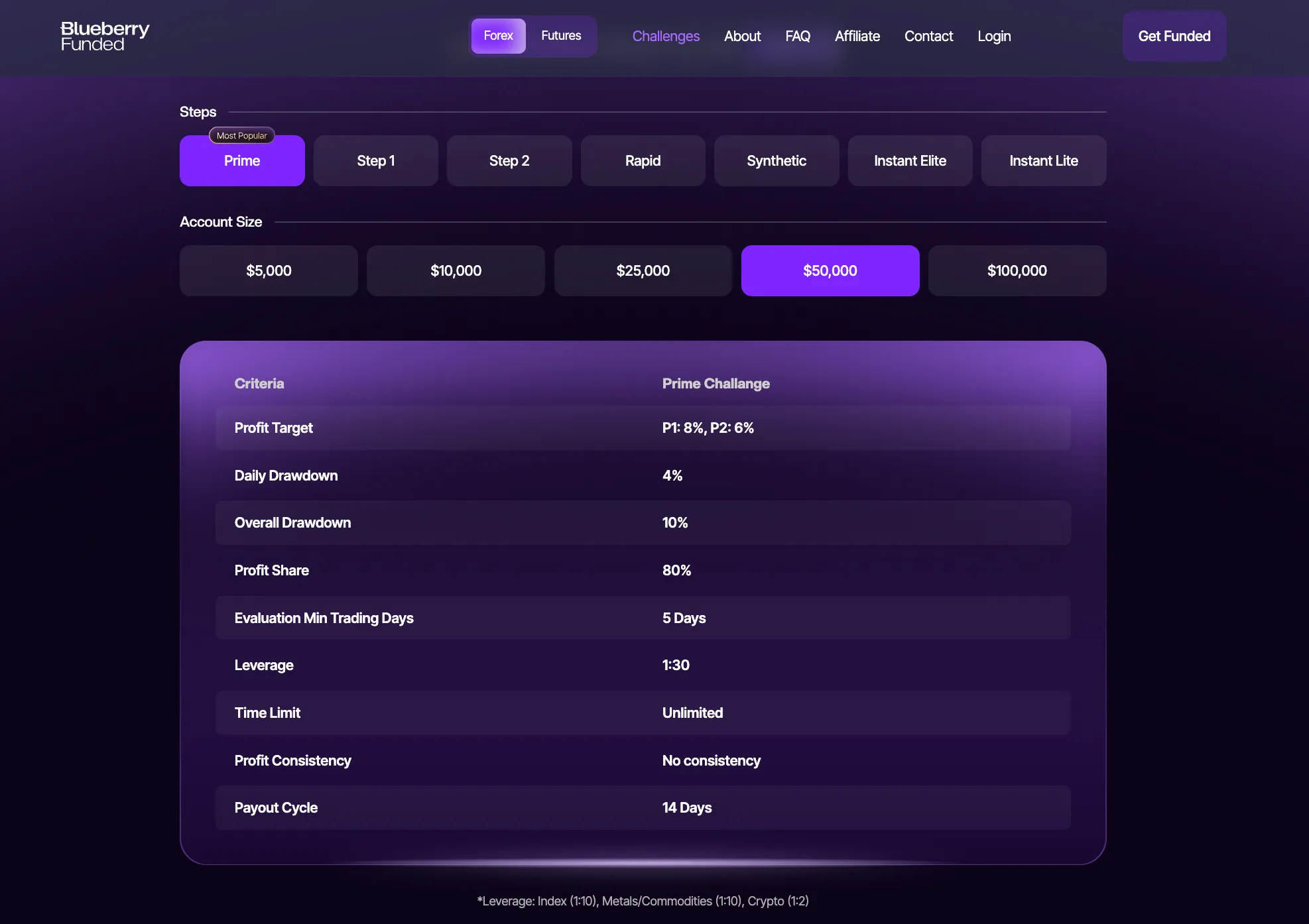Select the $5,000 account size
This screenshot has height=924, width=1309.
coord(269,271)
